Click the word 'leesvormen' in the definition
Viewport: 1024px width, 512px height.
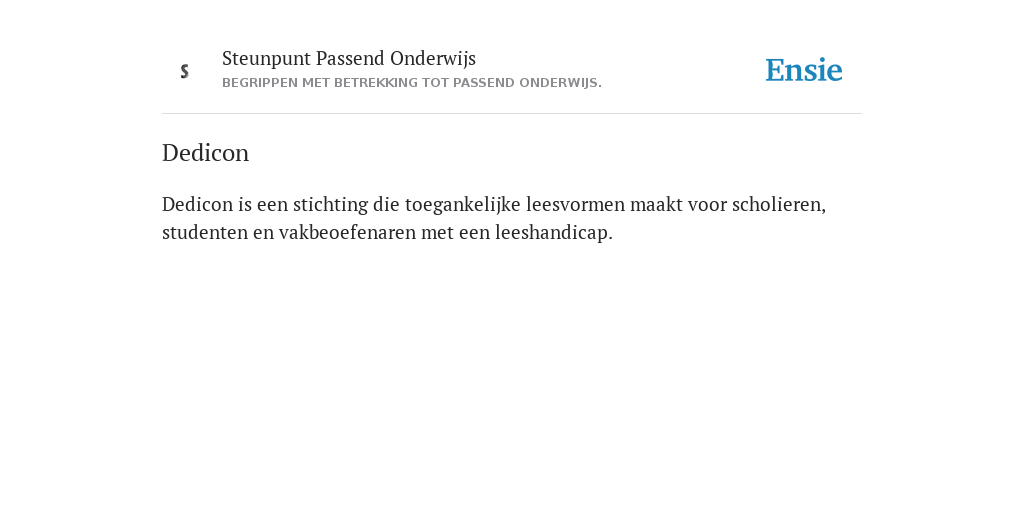coord(575,204)
